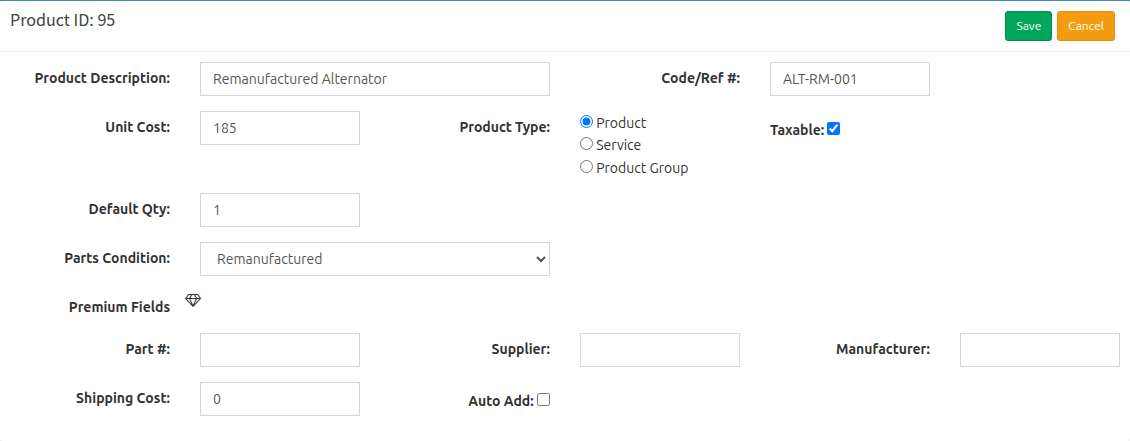Uncheck the Taxable checkbox
Screen dimensions: 1130x441
coord(834,129)
